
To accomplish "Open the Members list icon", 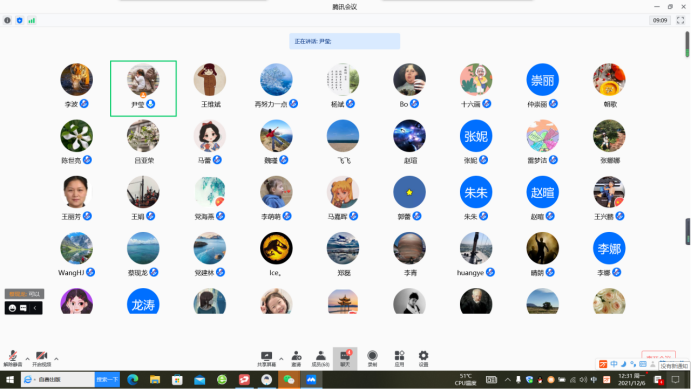I will click(x=320, y=359).
